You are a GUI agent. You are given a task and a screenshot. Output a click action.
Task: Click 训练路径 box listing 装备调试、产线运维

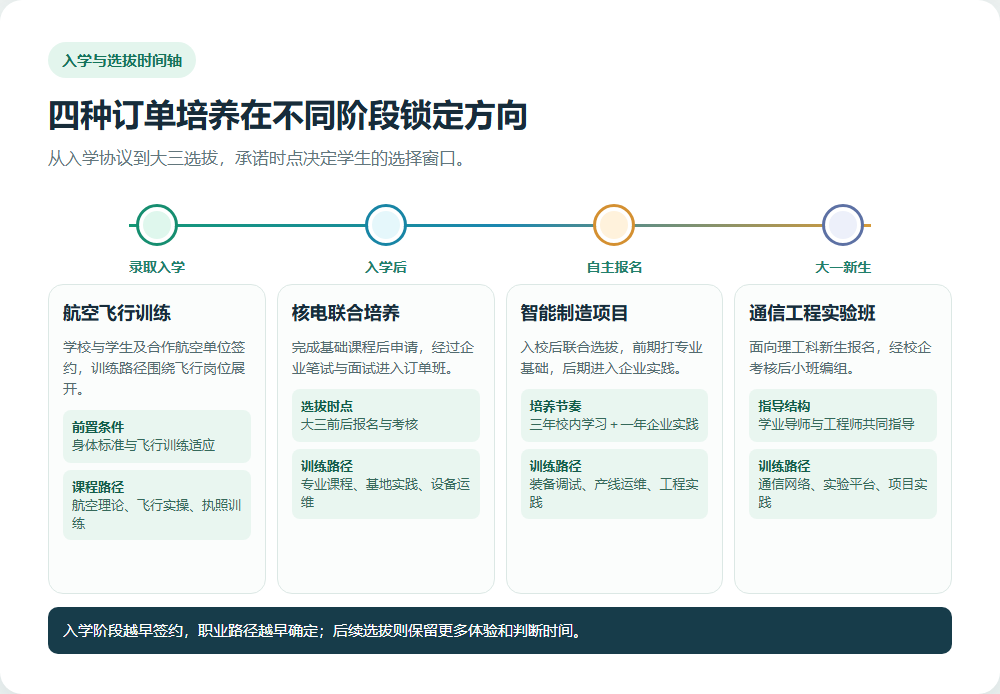point(614,484)
